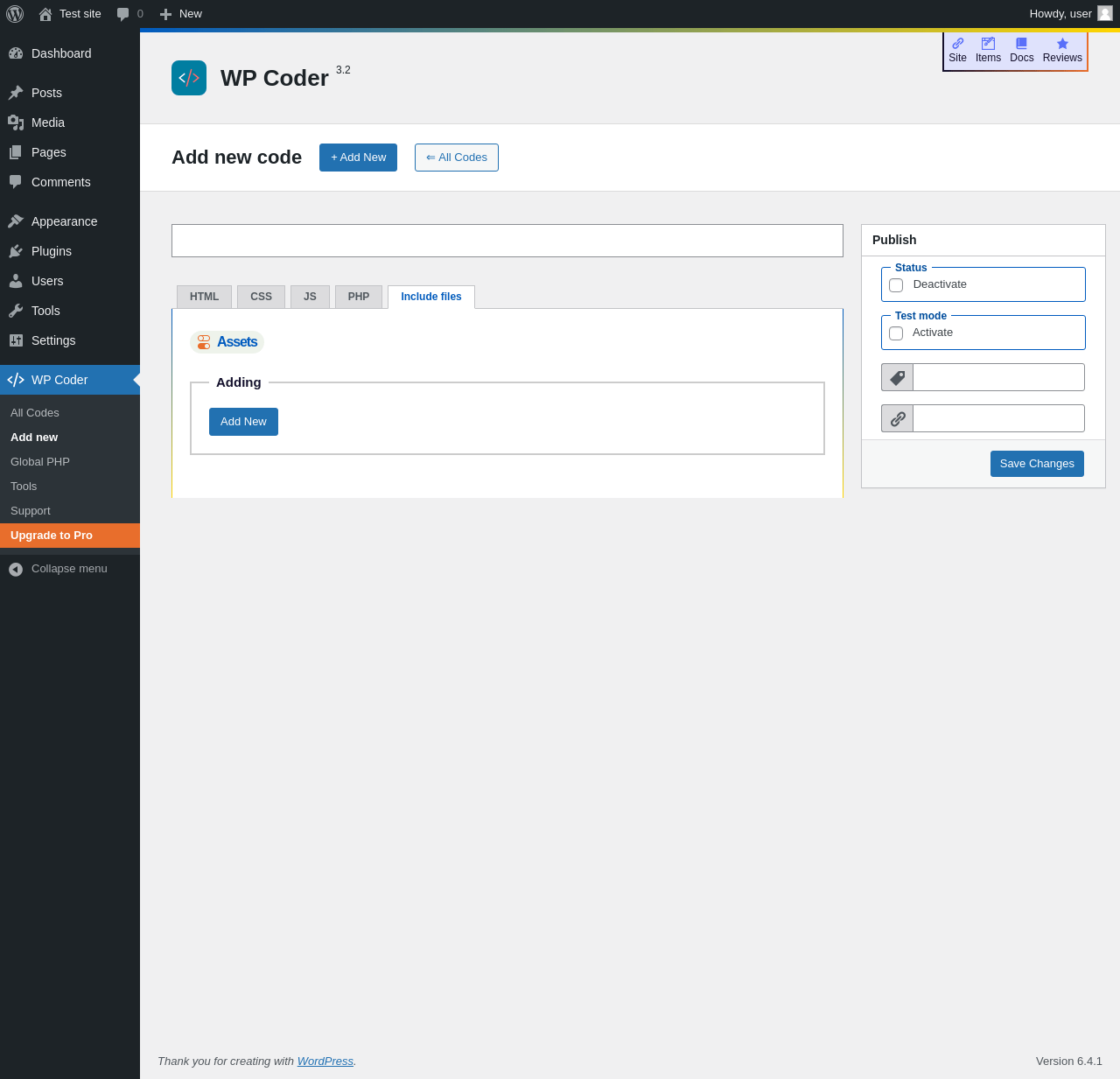Open Tools under WP Coder submenu

(70, 487)
